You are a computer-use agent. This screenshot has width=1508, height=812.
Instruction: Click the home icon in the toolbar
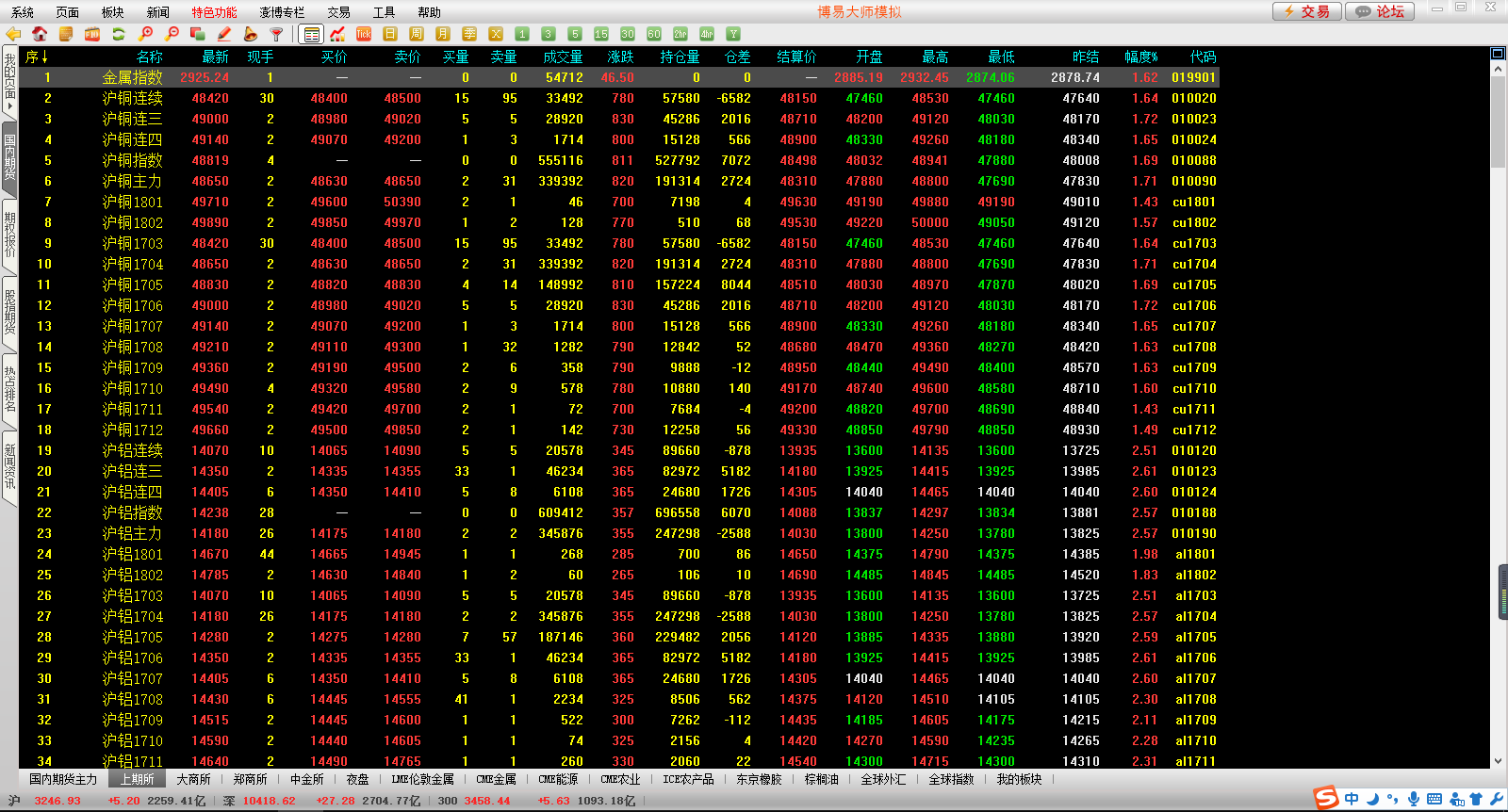point(40,34)
